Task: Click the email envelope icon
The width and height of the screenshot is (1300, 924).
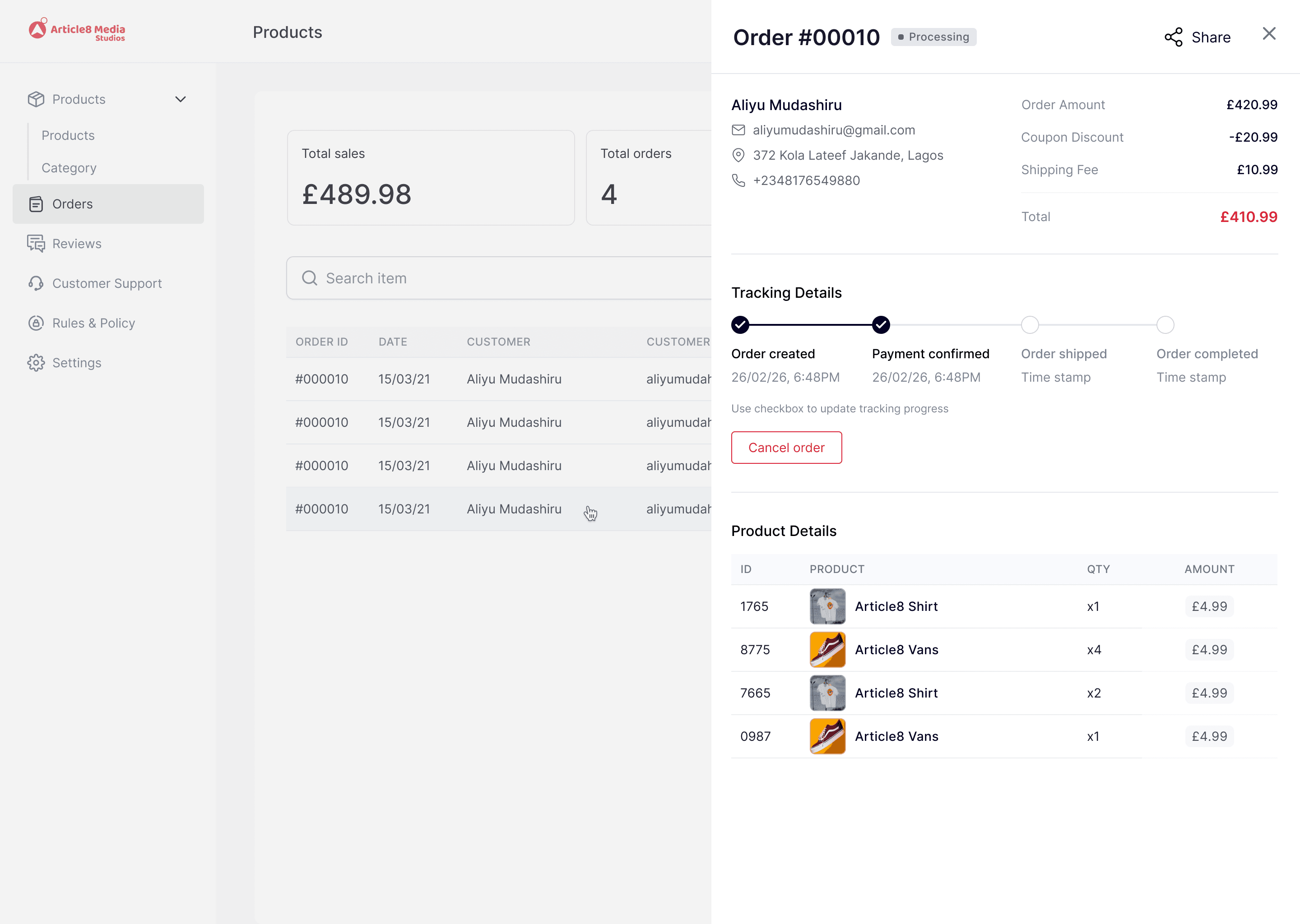Action: (738, 130)
